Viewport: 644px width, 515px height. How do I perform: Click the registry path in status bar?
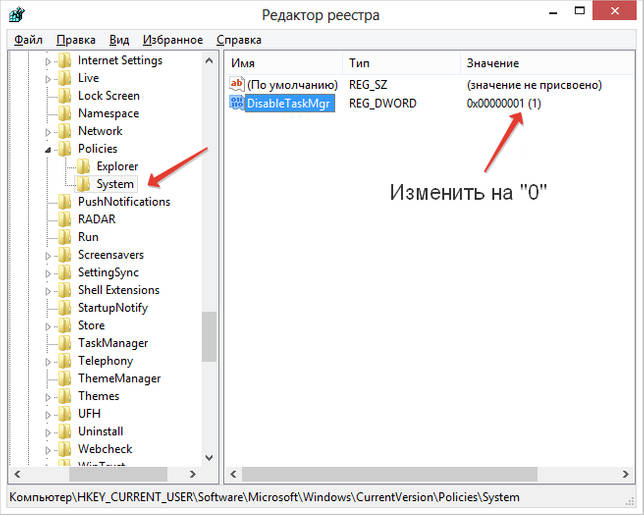264,497
